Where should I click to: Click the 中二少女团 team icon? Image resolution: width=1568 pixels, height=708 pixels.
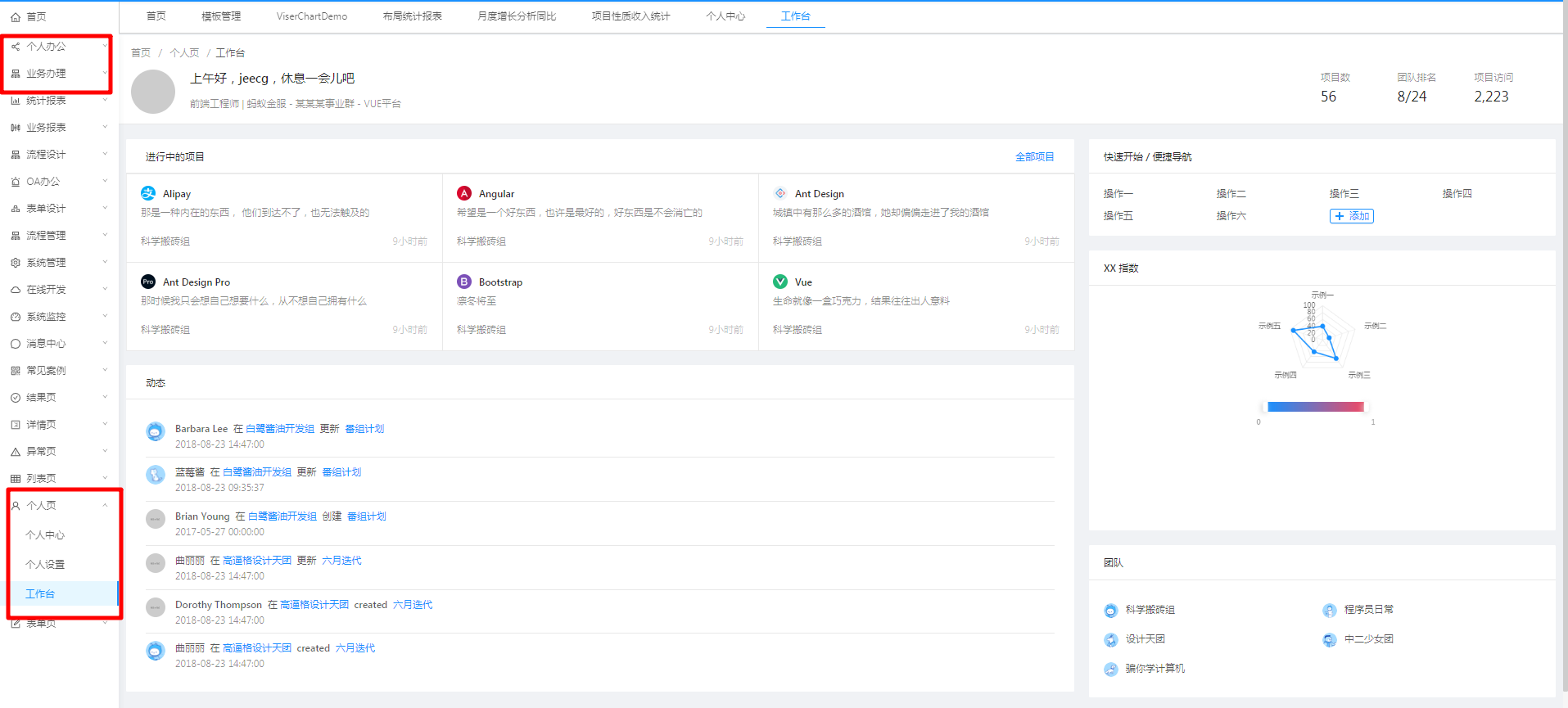tap(1330, 640)
